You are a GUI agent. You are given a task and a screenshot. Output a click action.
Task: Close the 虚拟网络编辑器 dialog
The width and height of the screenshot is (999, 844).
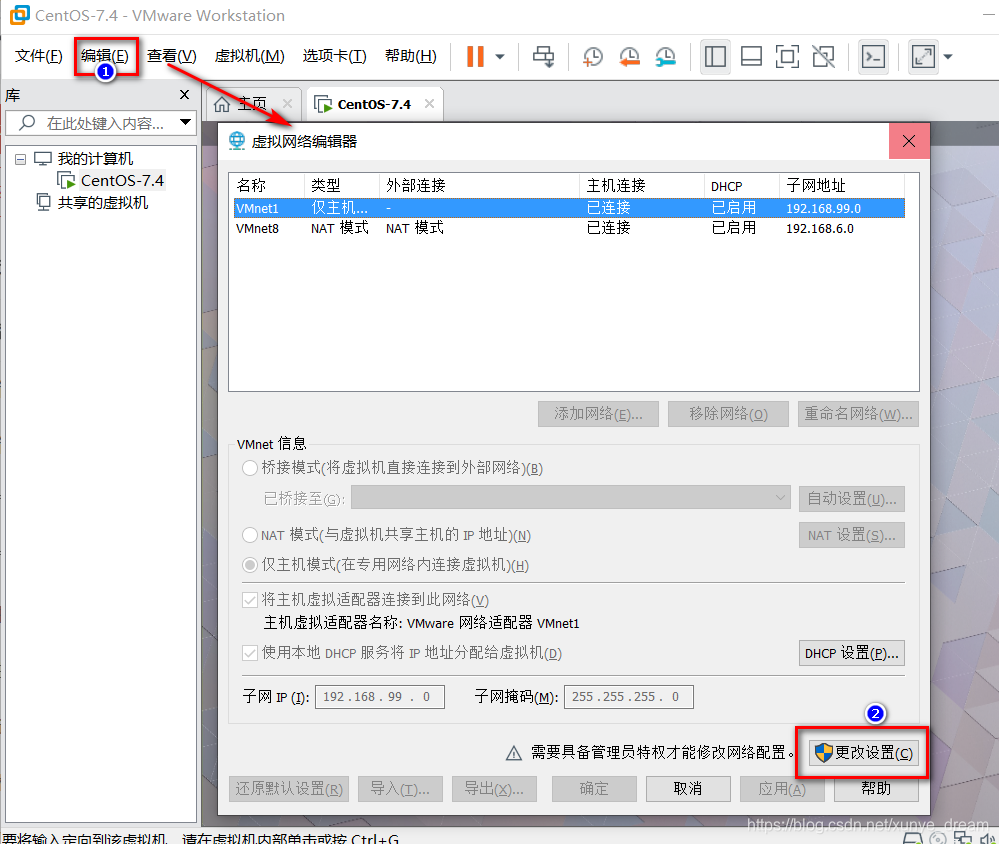click(x=909, y=141)
